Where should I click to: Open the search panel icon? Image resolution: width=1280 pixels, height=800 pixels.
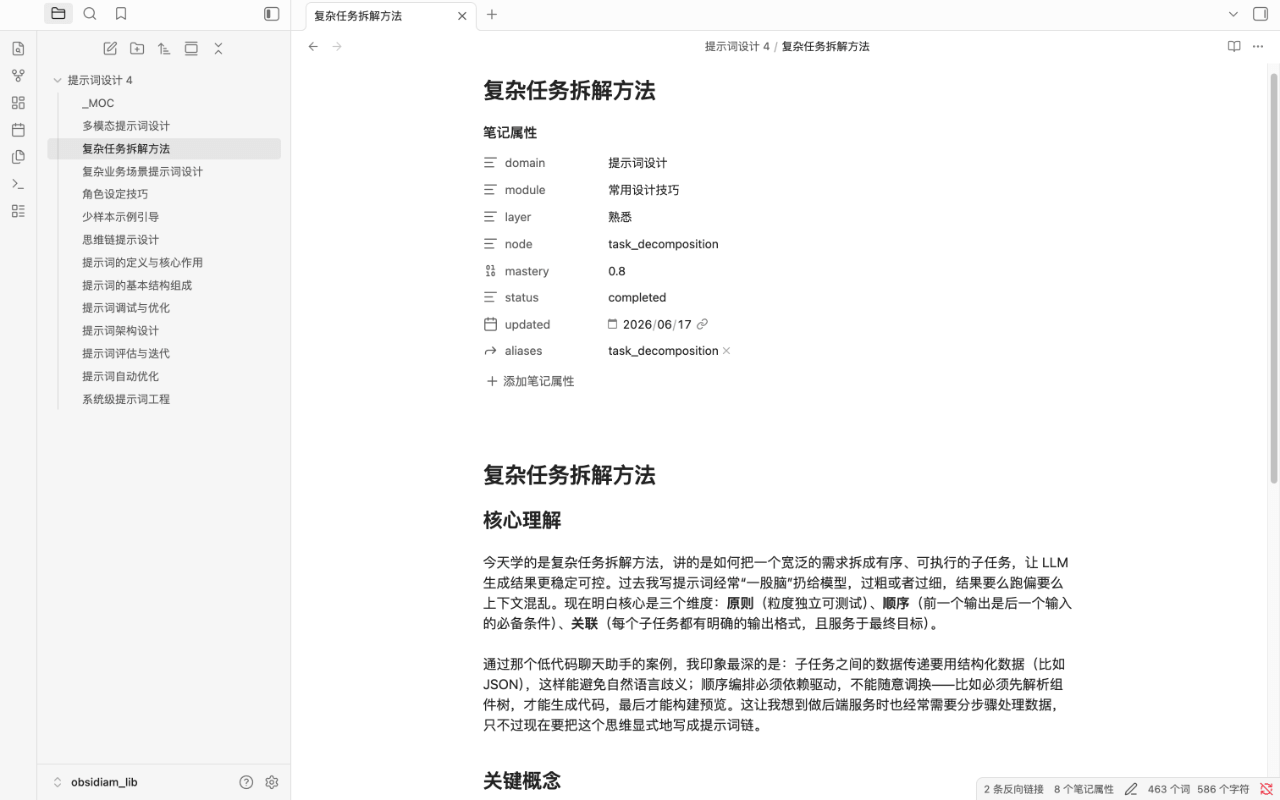click(x=90, y=14)
